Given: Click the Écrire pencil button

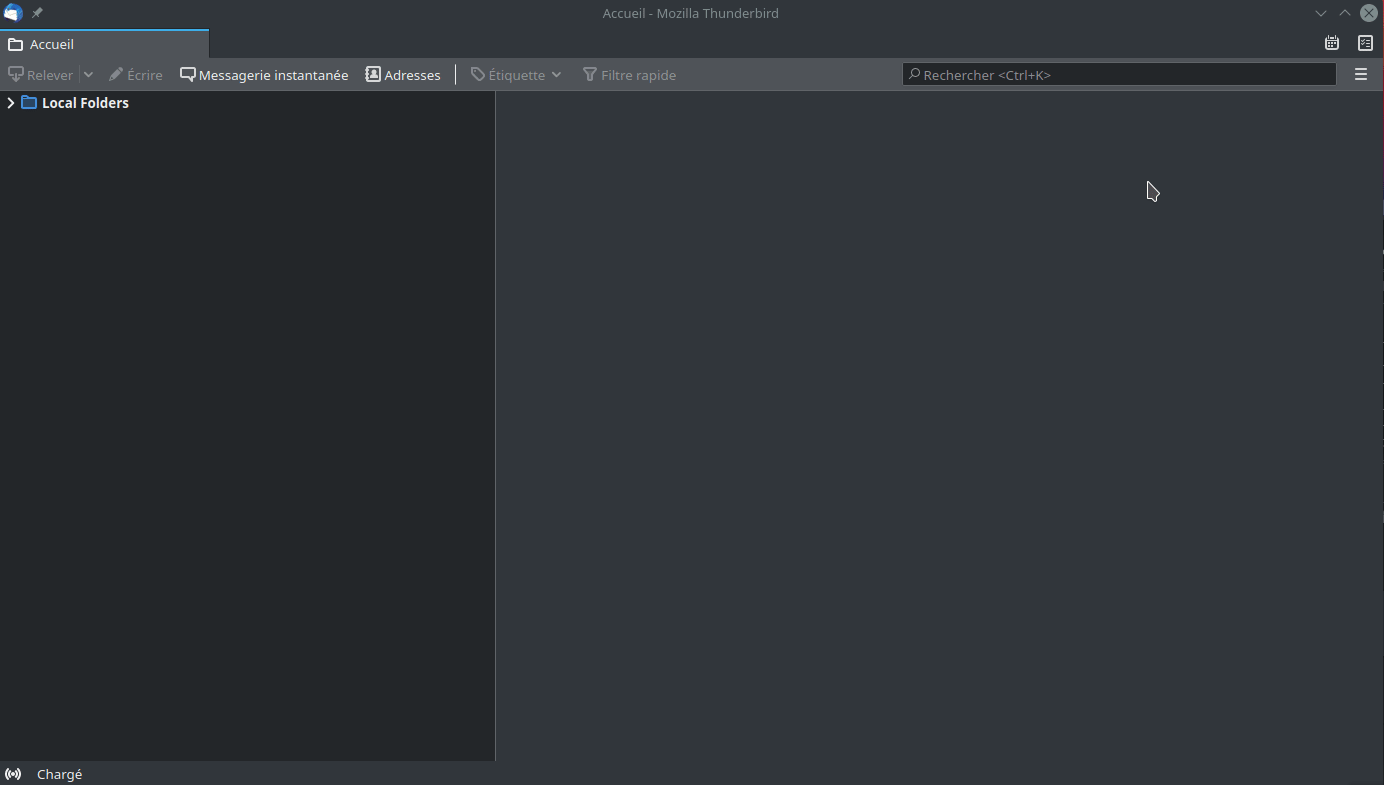Looking at the screenshot, I should click(136, 75).
